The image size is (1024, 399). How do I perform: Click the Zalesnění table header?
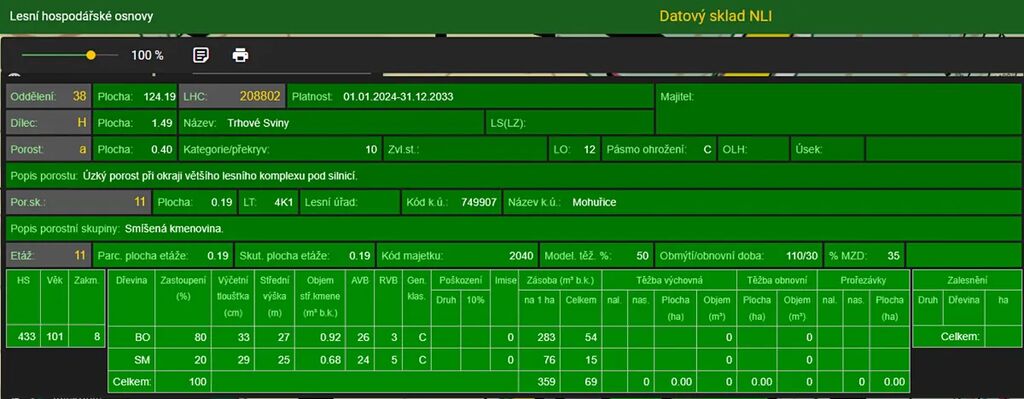tap(967, 280)
